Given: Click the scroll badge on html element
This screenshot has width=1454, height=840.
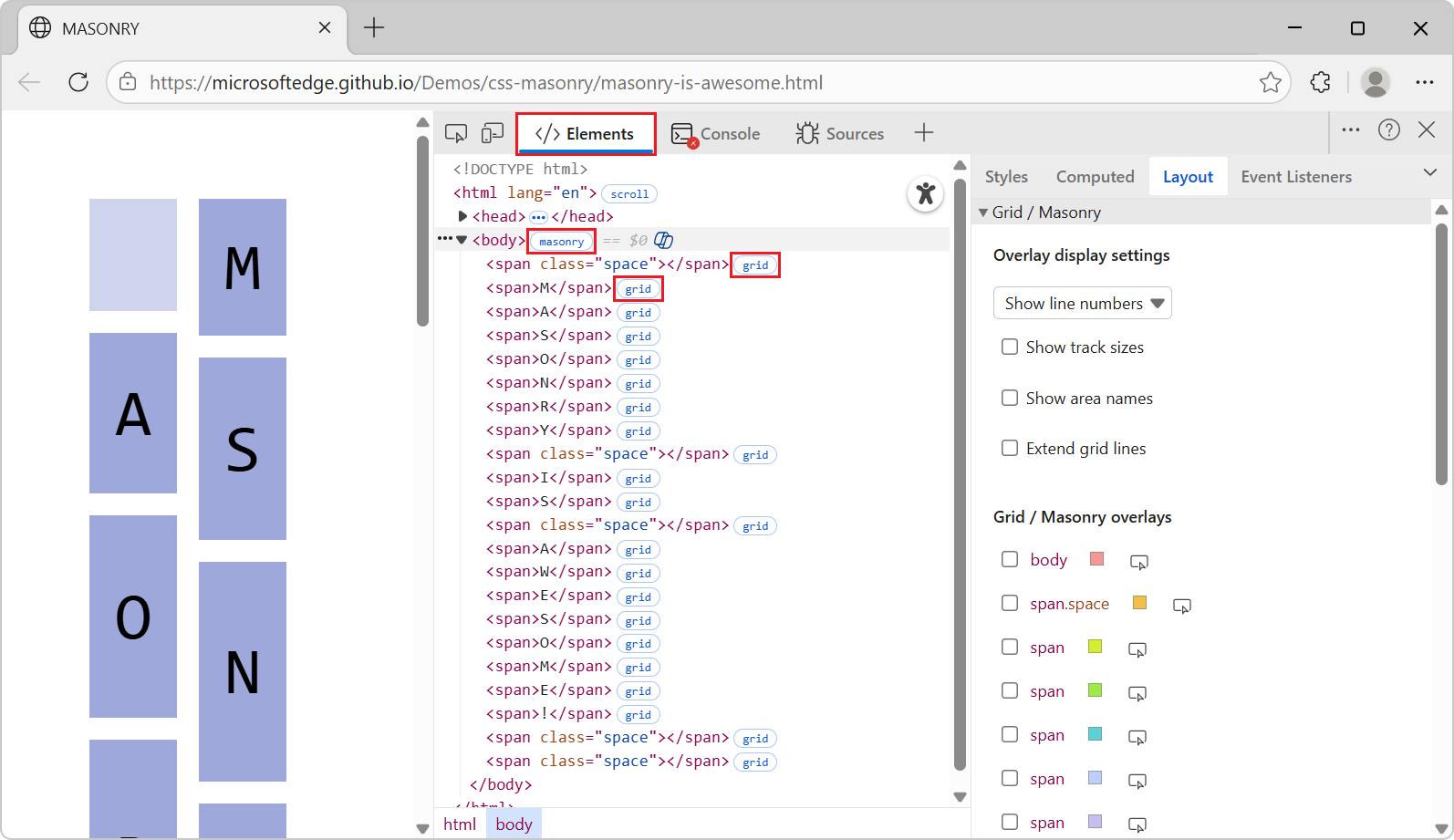Looking at the screenshot, I should (x=629, y=194).
